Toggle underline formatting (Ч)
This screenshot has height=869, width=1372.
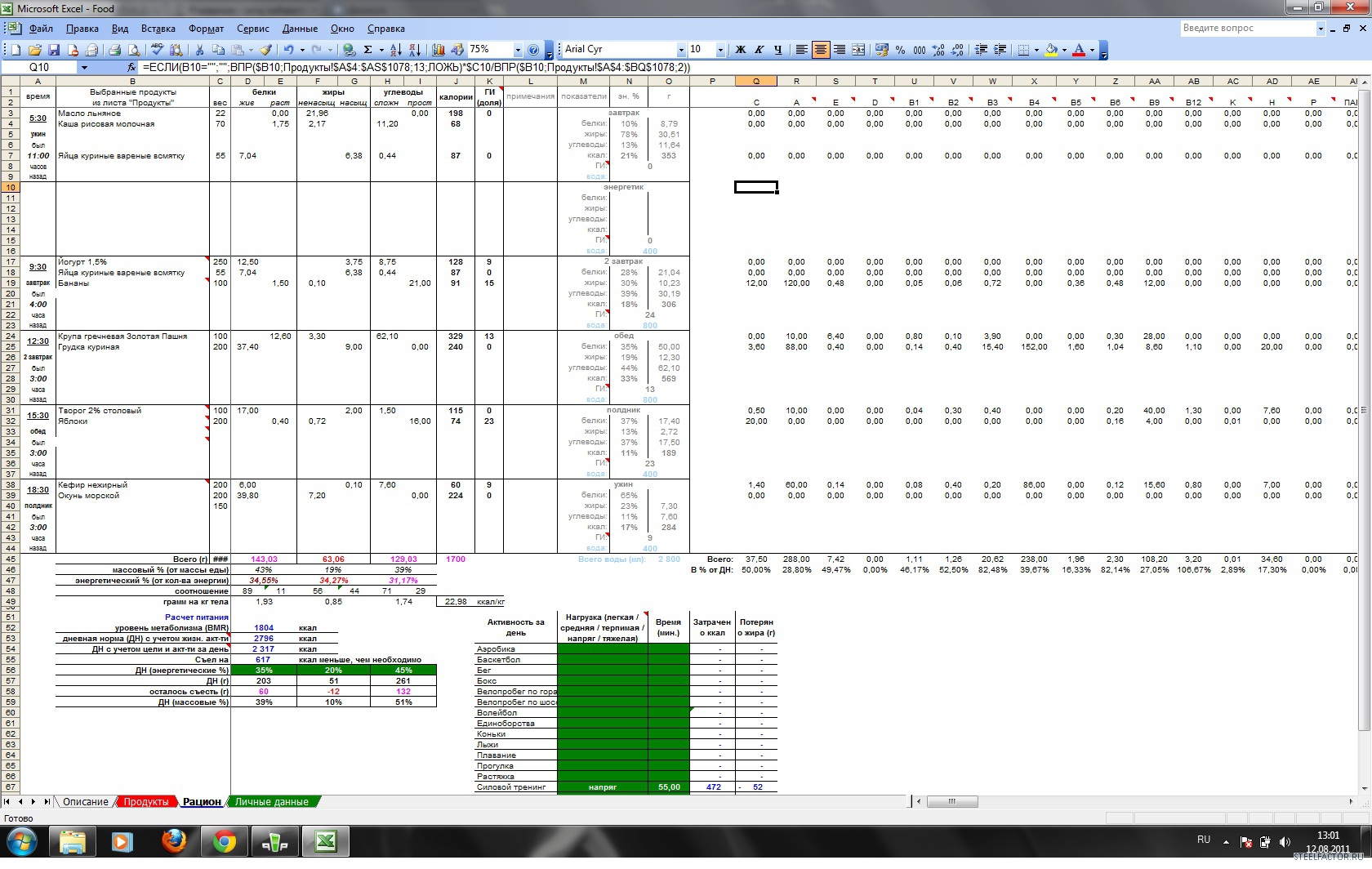click(x=777, y=50)
